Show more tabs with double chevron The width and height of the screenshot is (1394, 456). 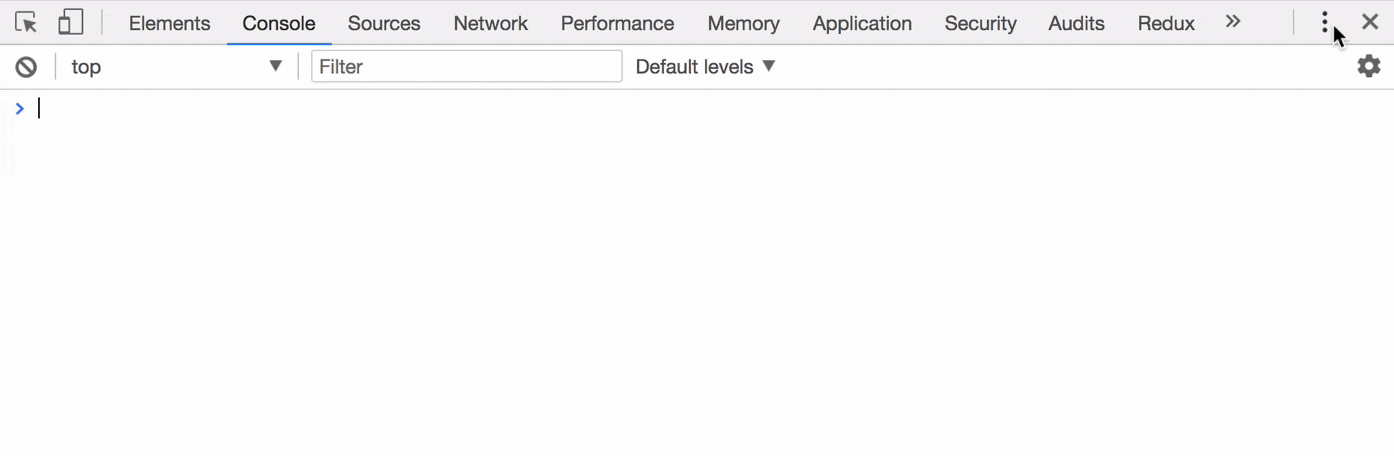tap(1233, 21)
